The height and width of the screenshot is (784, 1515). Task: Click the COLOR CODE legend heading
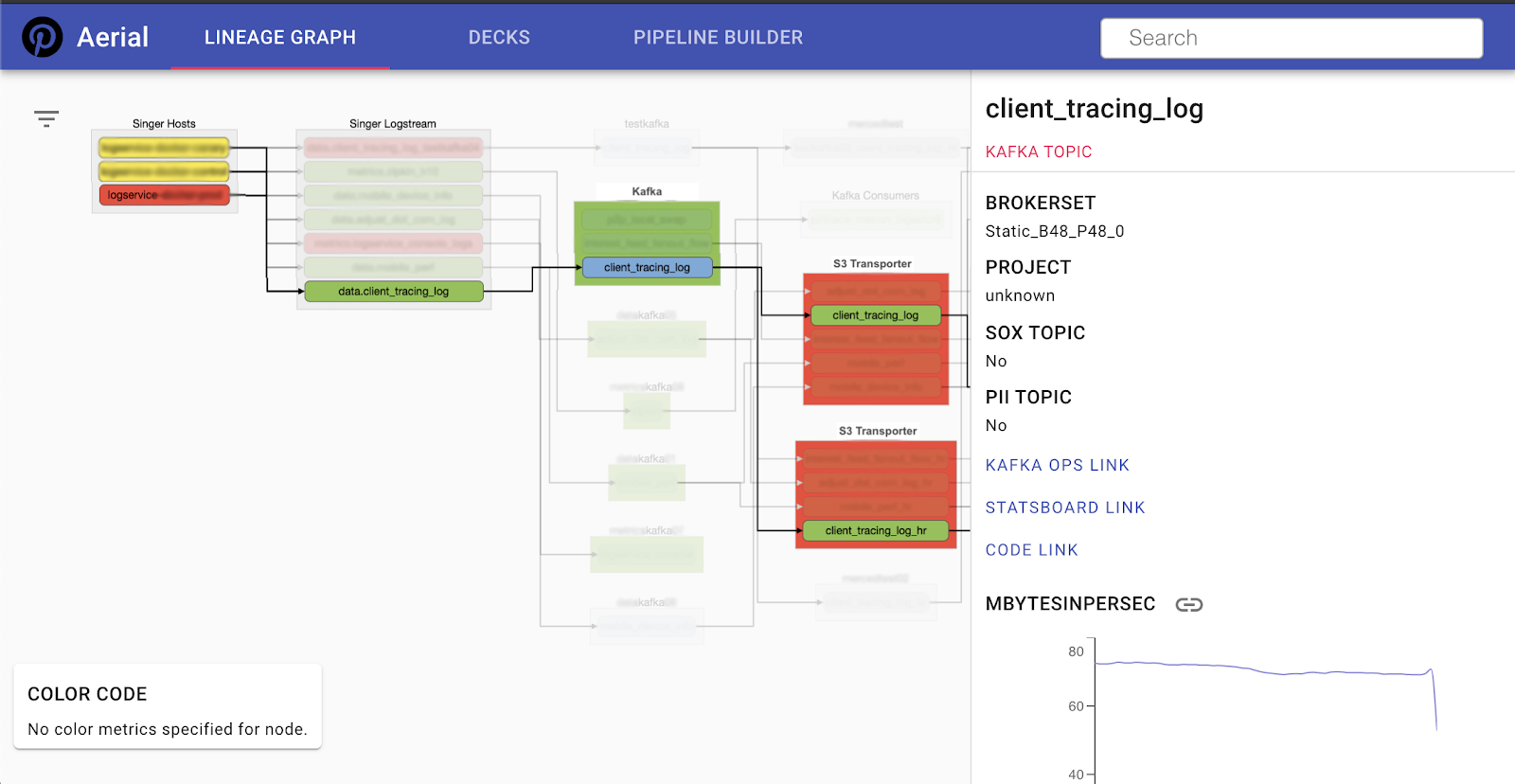pyautogui.click(x=87, y=694)
